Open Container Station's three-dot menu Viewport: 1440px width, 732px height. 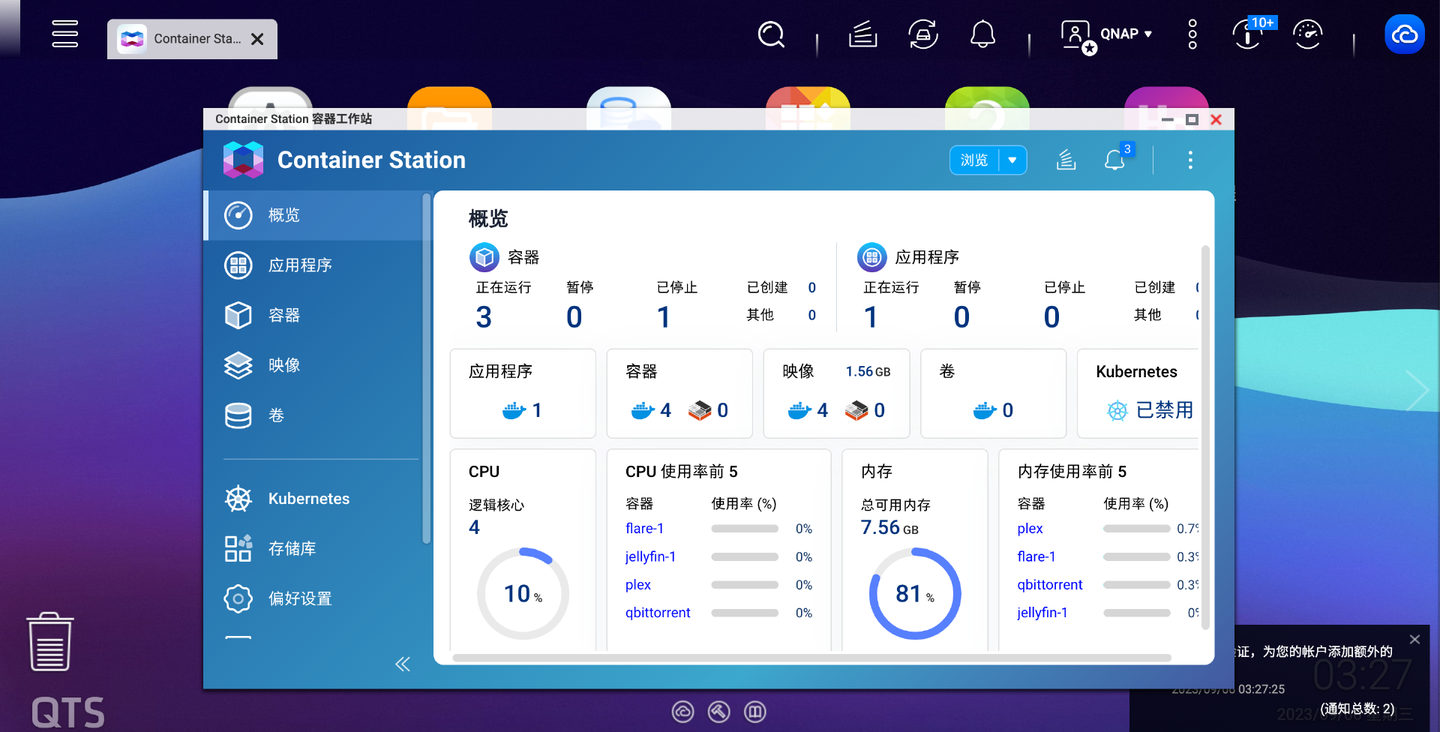point(1190,160)
